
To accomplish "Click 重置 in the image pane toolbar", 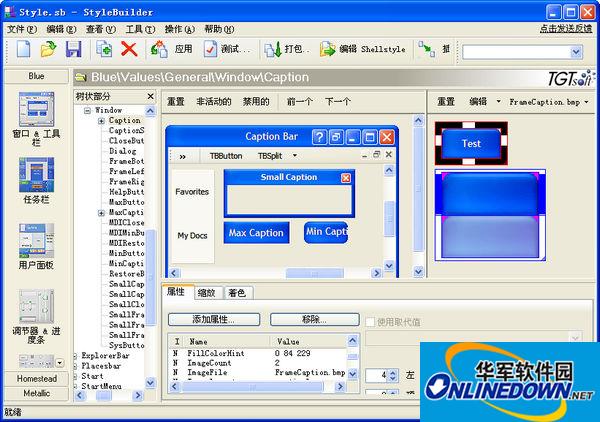I will [446, 102].
